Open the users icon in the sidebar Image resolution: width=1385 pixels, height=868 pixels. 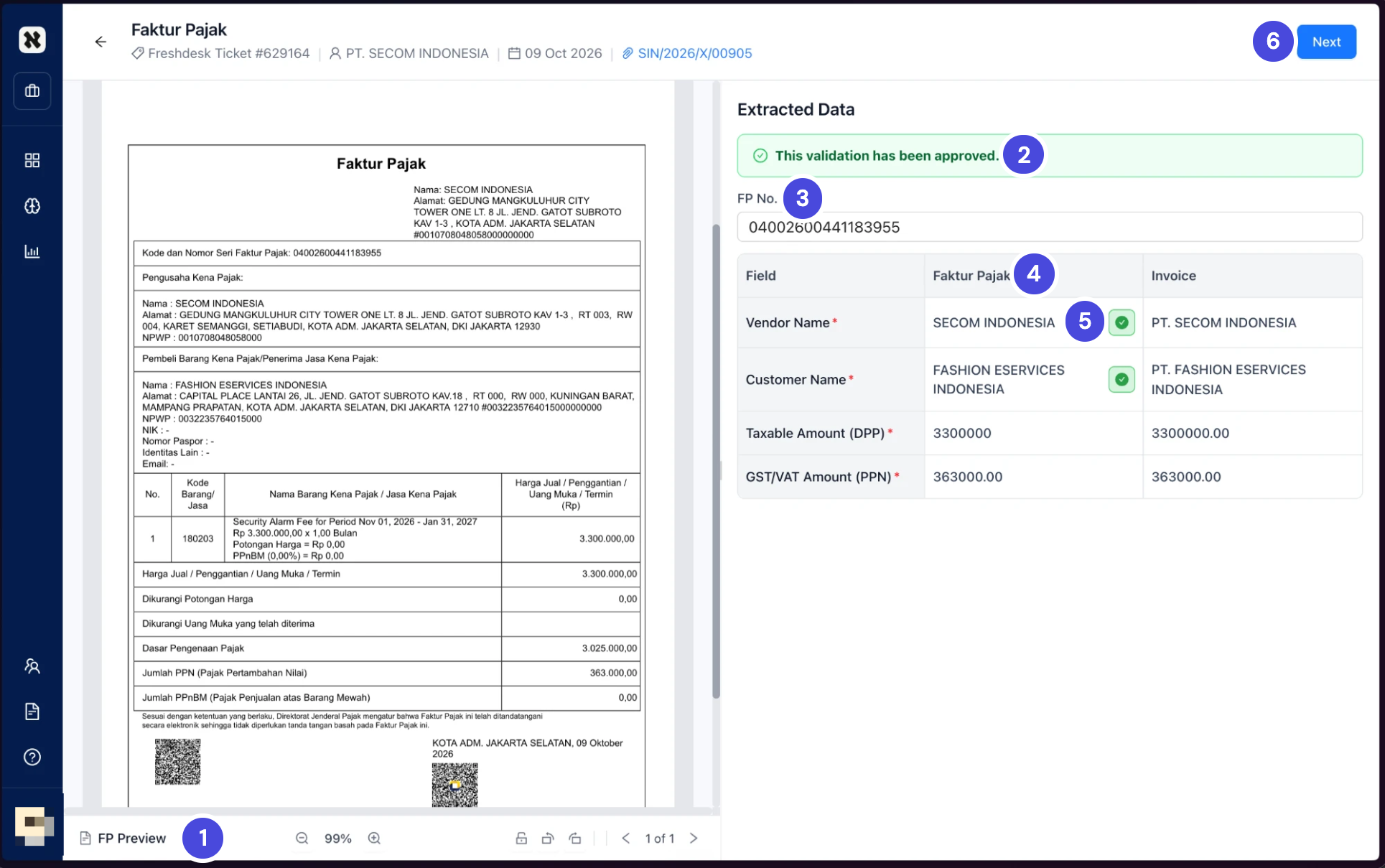point(32,666)
